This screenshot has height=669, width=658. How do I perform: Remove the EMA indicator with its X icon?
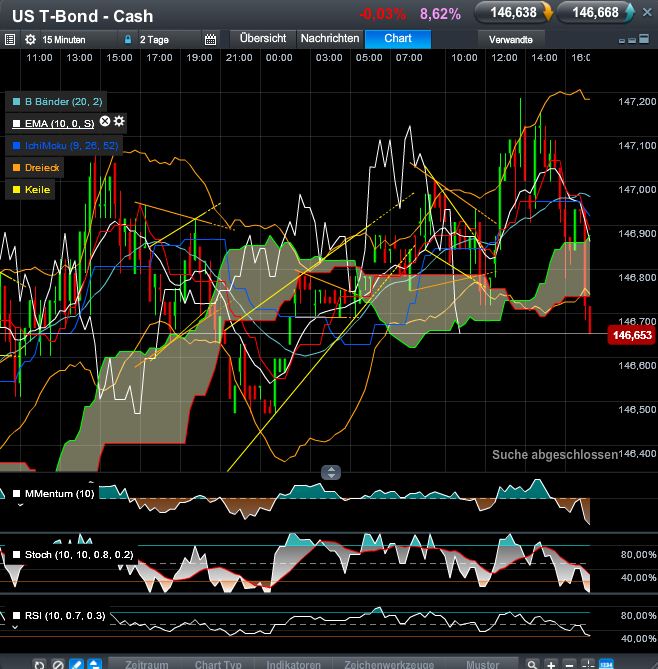click(105, 121)
